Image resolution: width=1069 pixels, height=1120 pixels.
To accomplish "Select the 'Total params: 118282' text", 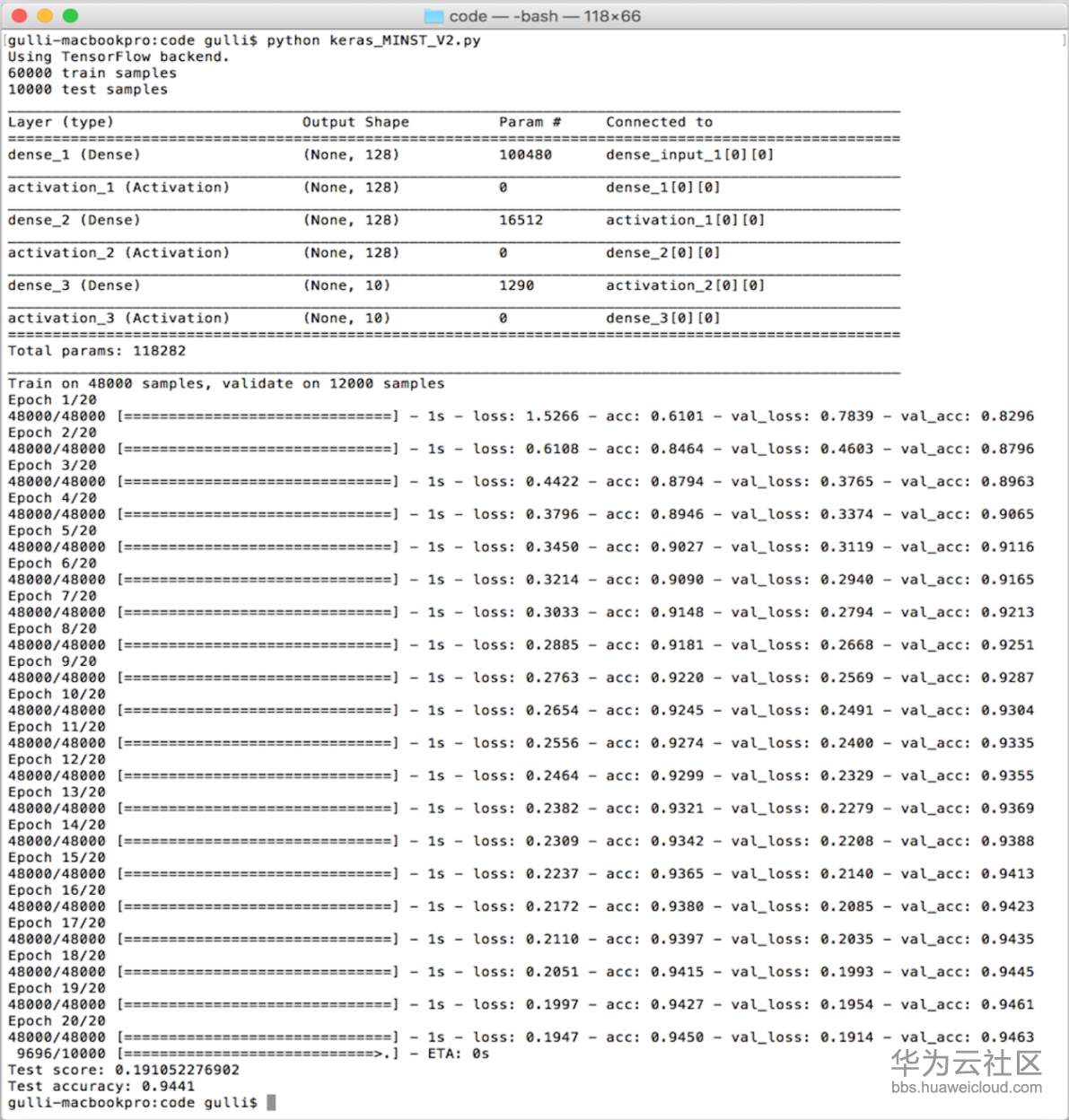I will (96, 350).
